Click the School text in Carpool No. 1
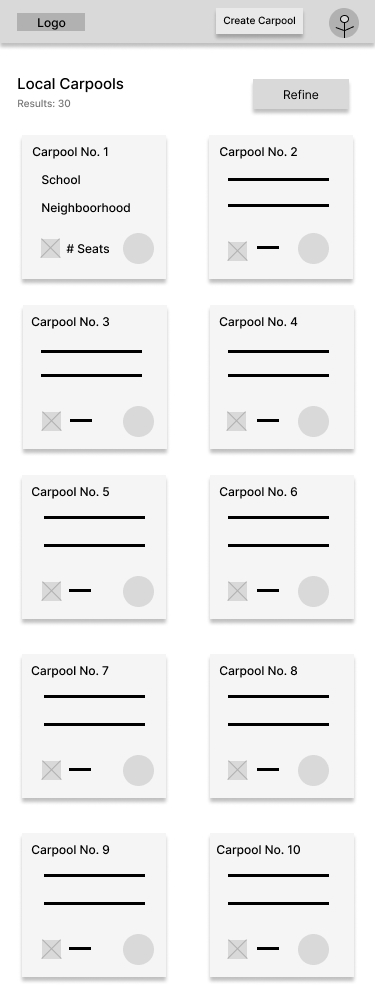This screenshot has height=1005, width=375. pyautogui.click(x=61, y=179)
